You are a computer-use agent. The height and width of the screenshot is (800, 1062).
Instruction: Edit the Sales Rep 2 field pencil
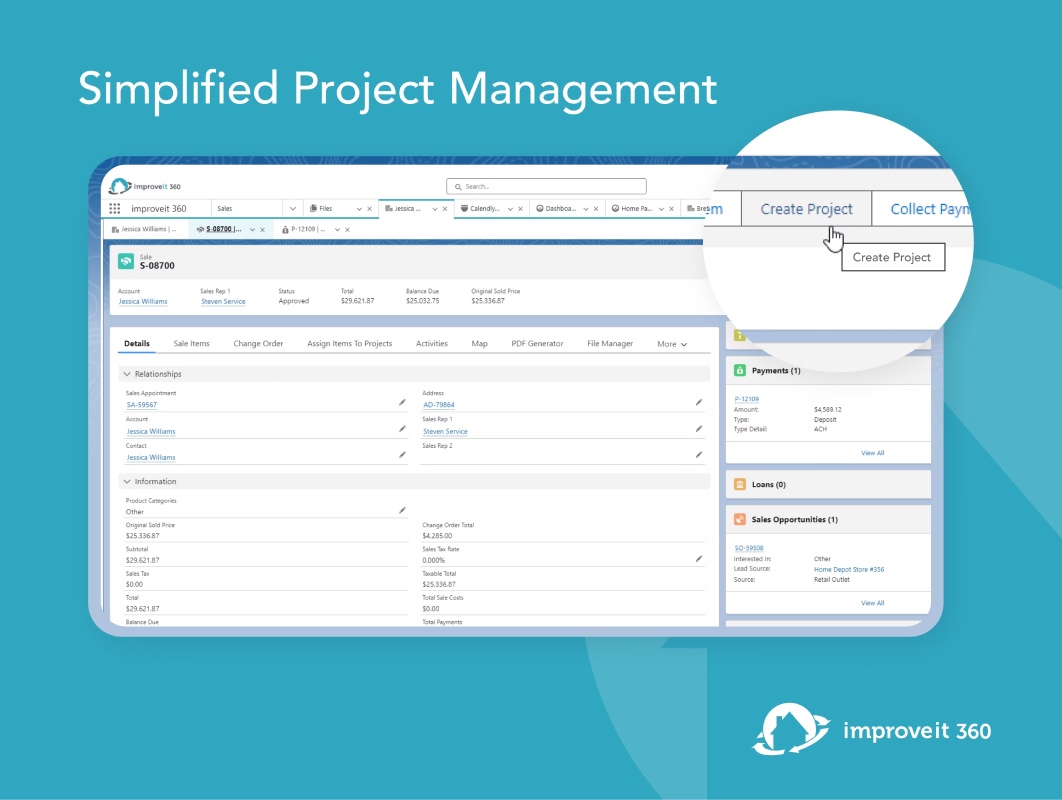pos(698,455)
